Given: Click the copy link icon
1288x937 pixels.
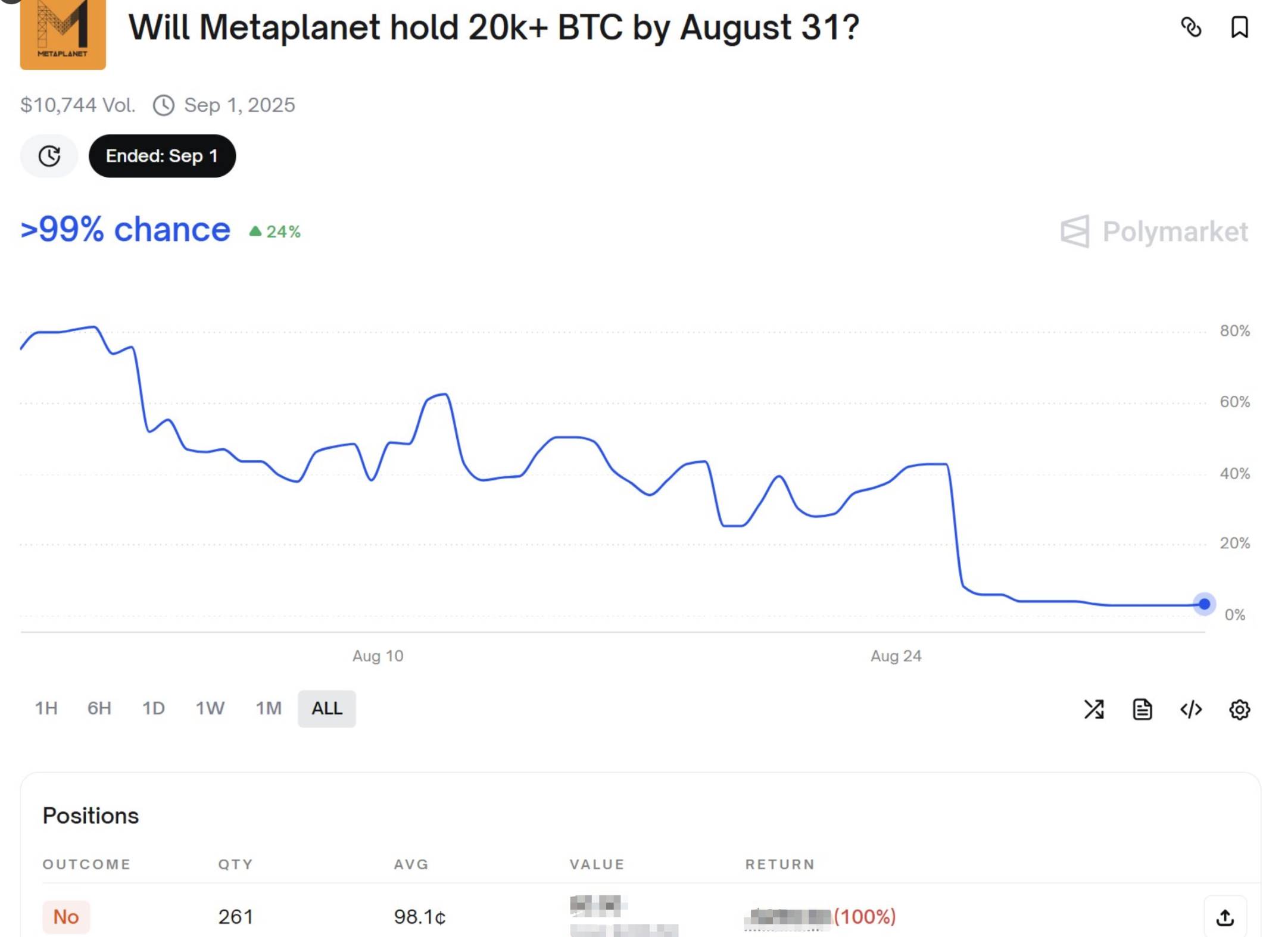Looking at the screenshot, I should click(x=1191, y=27).
